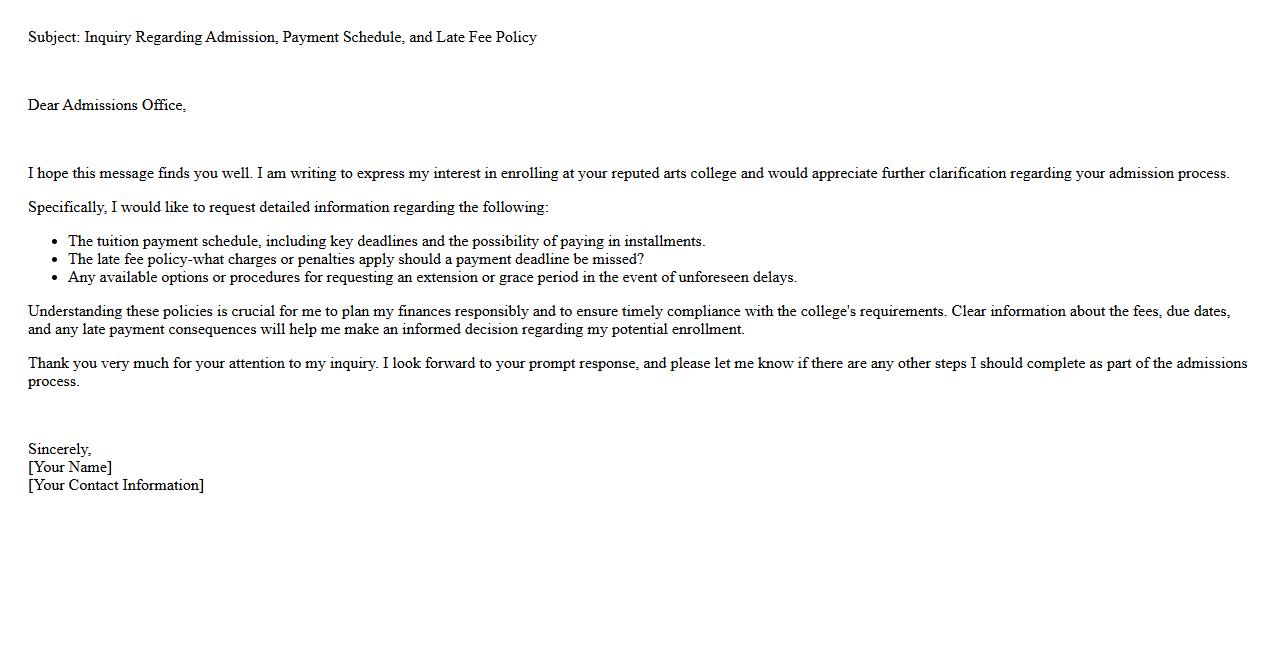This screenshot has height=650, width=1278.
Task: Click the [Your Name] placeholder
Action: (70, 467)
